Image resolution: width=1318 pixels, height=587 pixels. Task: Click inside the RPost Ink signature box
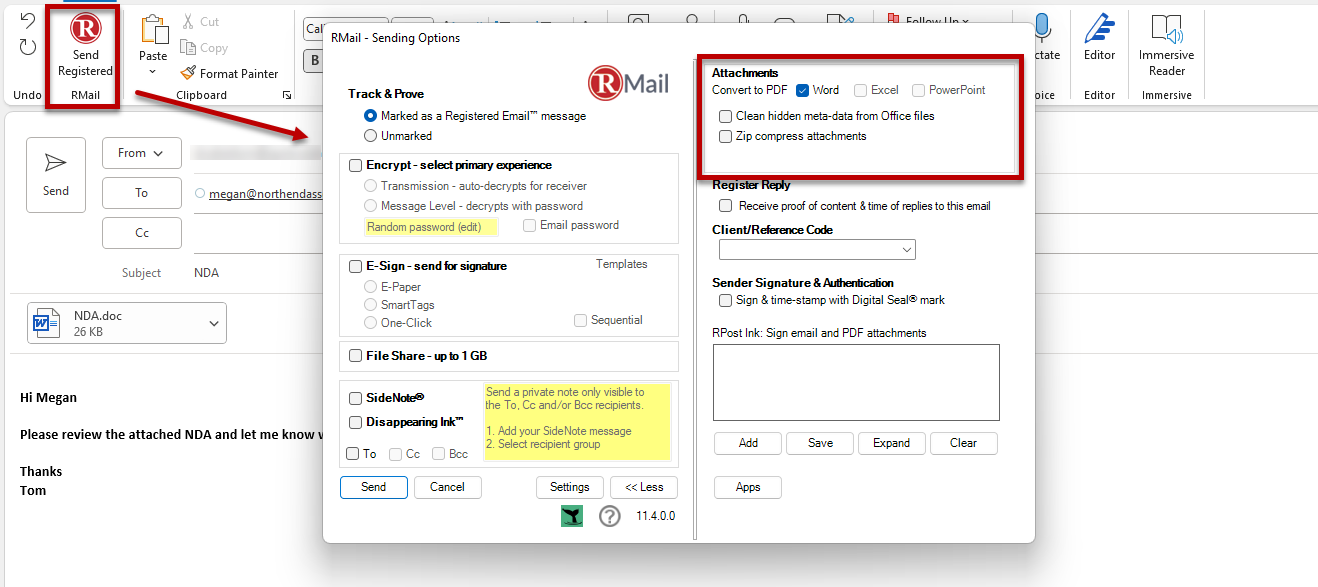tap(855, 382)
